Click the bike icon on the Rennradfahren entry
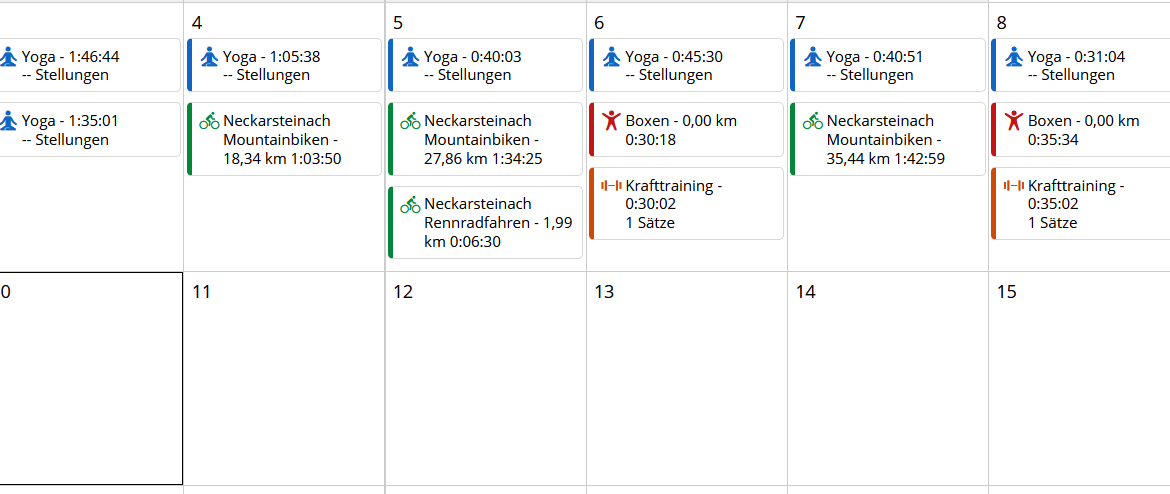Screen dimensions: 1170x494 pyautogui.click(x=410, y=205)
